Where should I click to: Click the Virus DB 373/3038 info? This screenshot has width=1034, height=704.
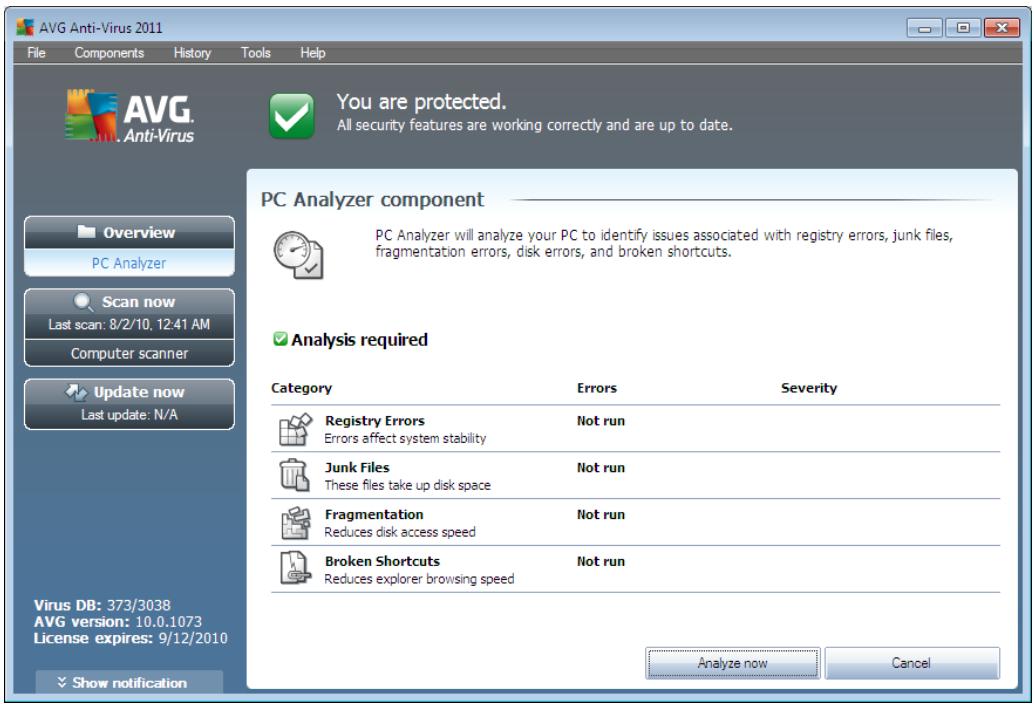tap(102, 605)
